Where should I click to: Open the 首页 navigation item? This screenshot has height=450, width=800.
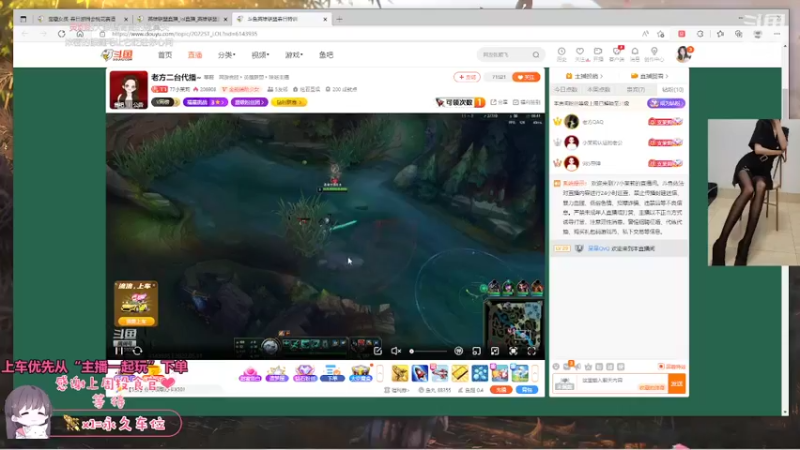point(165,55)
